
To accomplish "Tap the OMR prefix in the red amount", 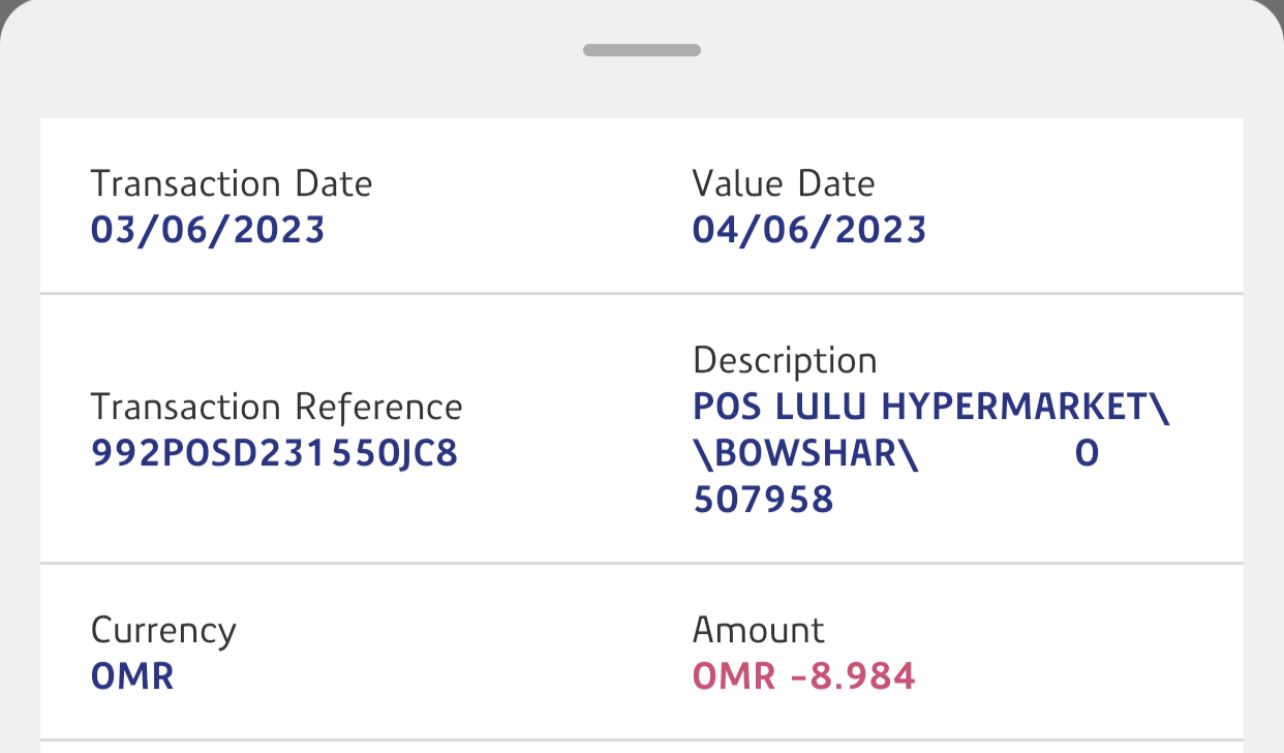I will pos(733,677).
